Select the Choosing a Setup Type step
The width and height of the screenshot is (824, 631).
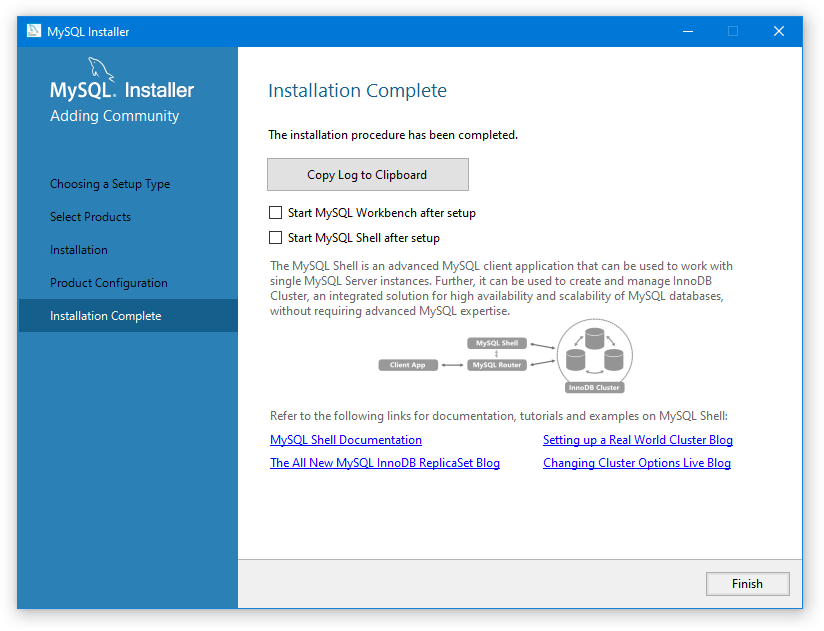click(x=110, y=184)
